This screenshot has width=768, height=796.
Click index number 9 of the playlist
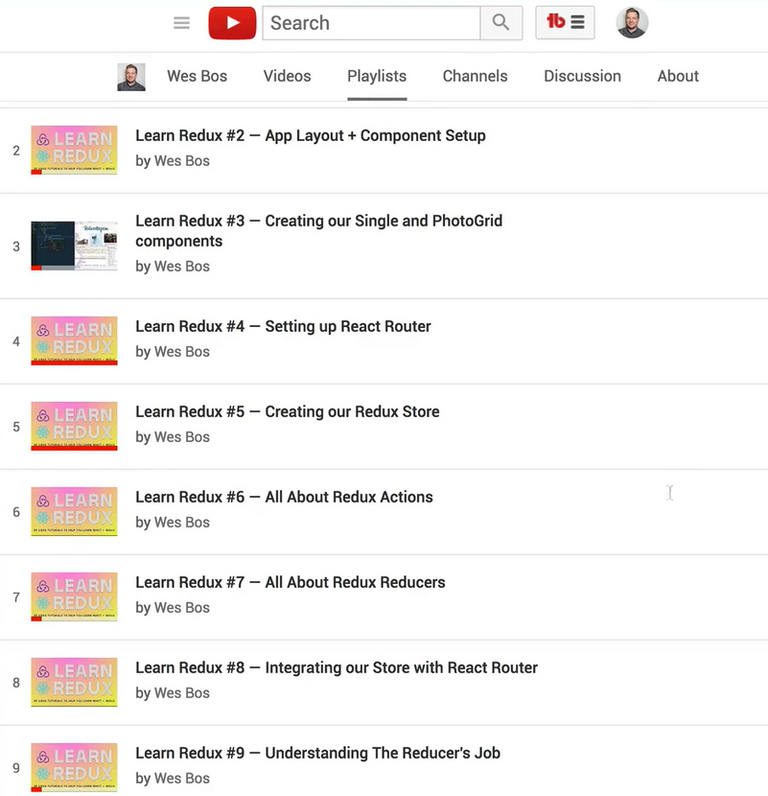click(x=16, y=768)
